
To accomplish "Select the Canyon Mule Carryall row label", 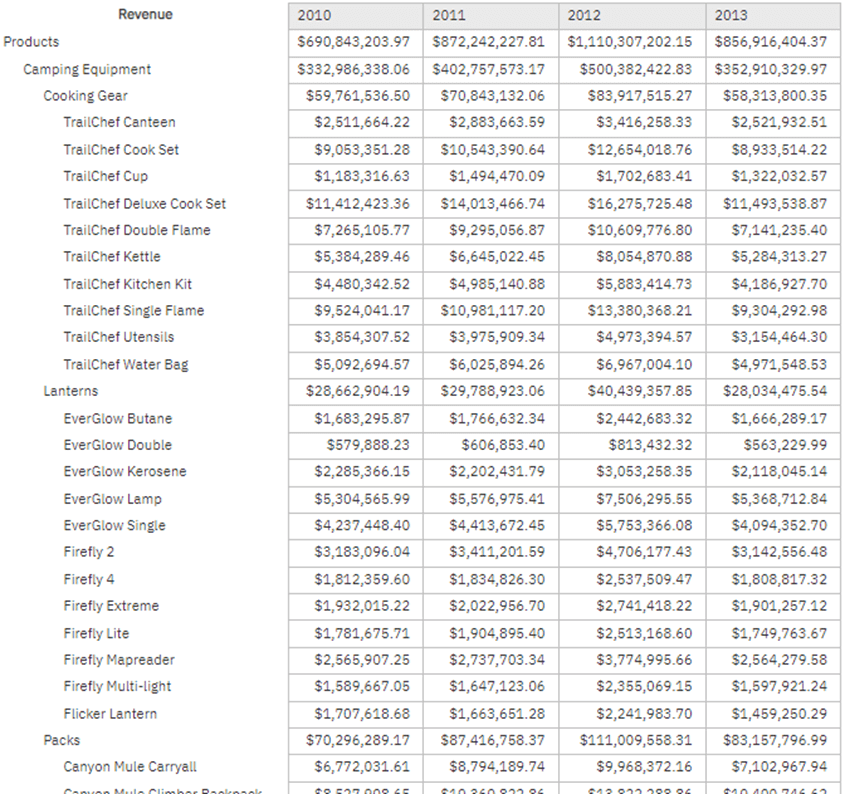I will (x=130, y=767).
